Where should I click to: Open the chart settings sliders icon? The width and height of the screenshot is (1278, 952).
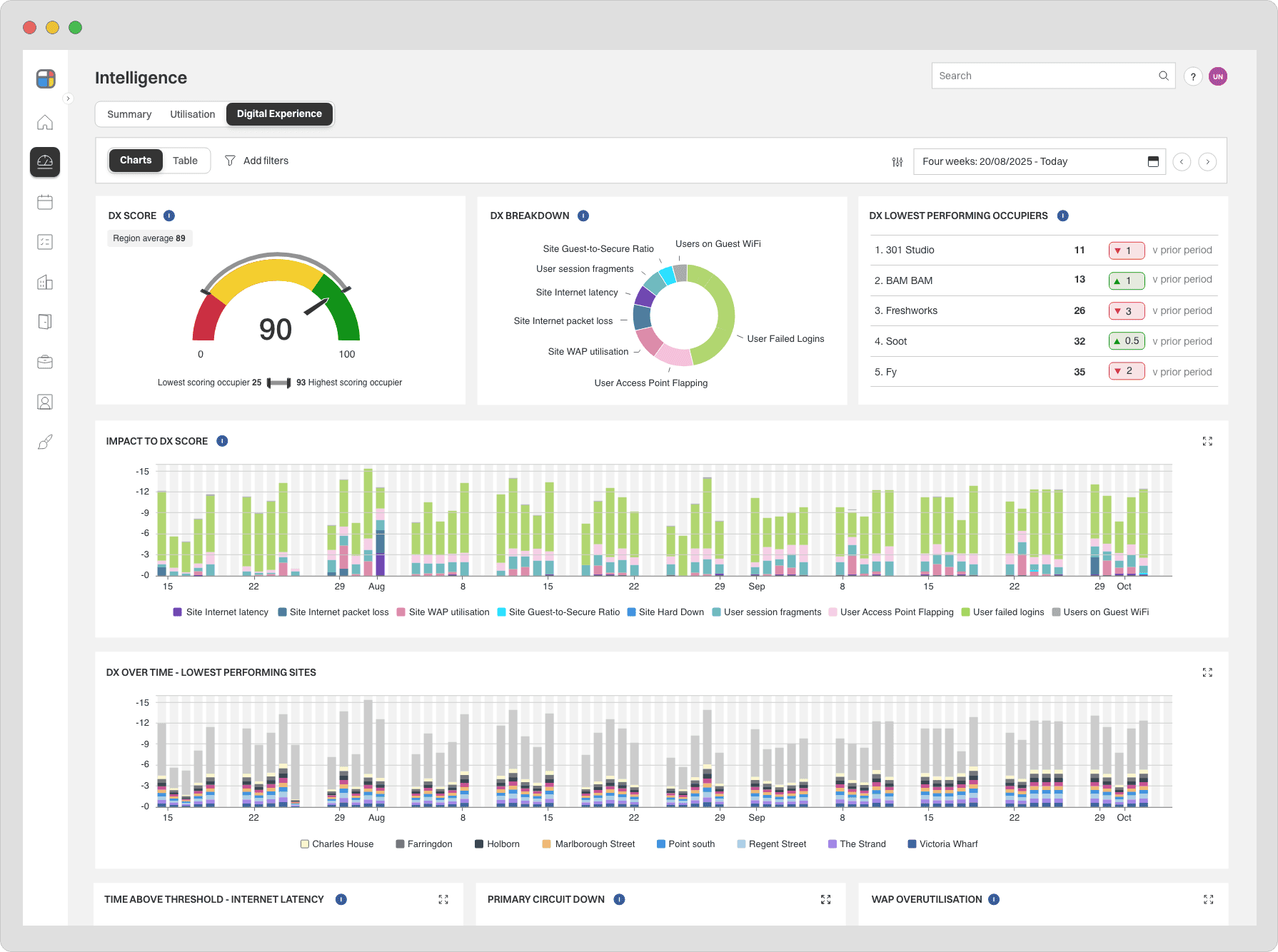pos(897,162)
